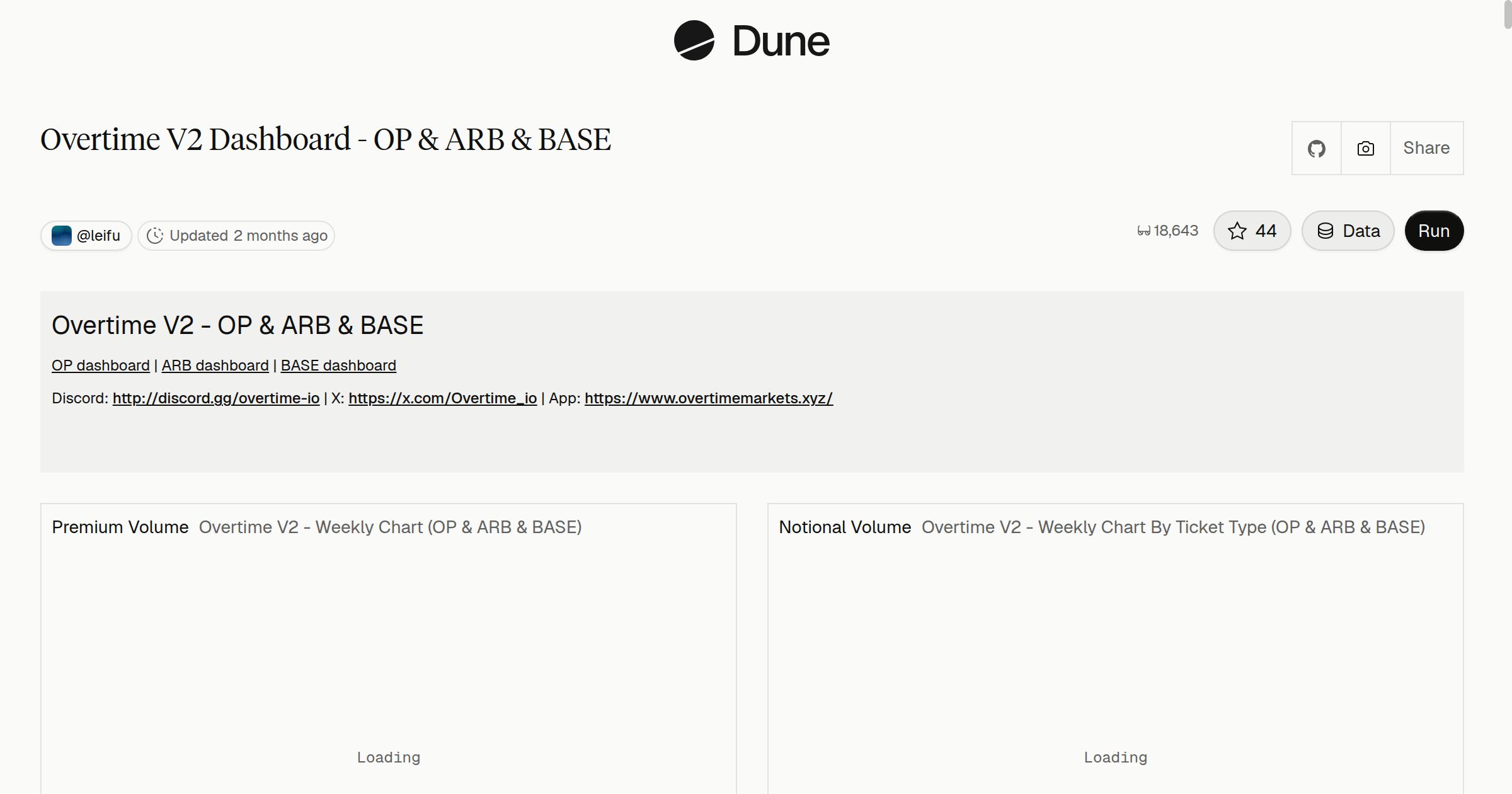Image resolution: width=1512 pixels, height=794 pixels.
Task: Open the GitHub icon button
Action: pyautogui.click(x=1316, y=148)
